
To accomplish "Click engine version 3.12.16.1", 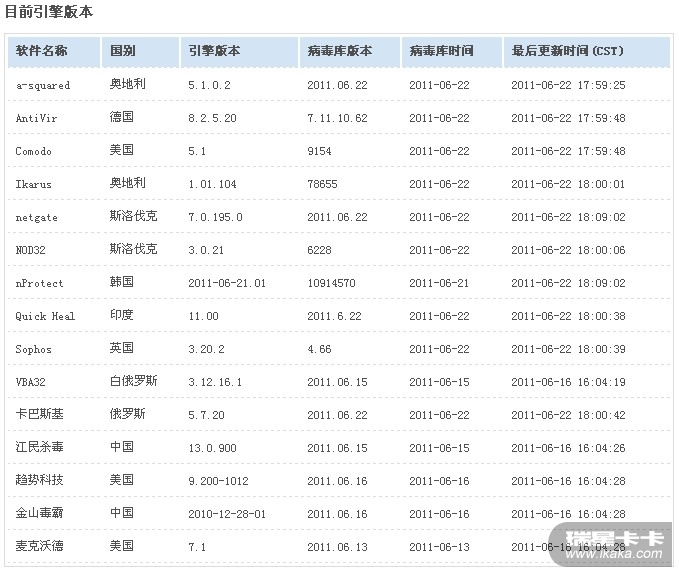I will [215, 382].
